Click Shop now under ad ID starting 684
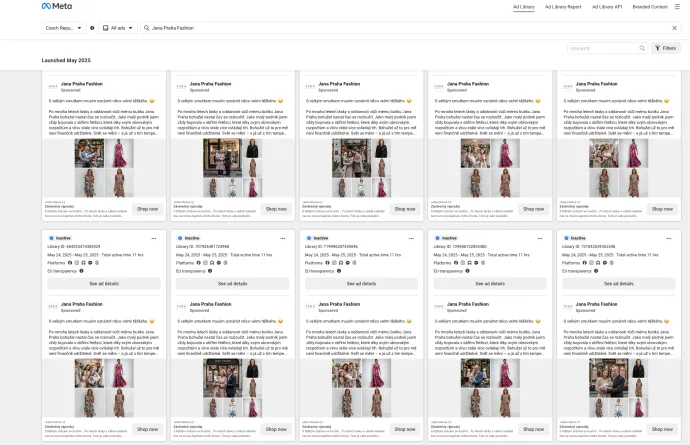Screen dimensions: 690x445 [x=147, y=429]
